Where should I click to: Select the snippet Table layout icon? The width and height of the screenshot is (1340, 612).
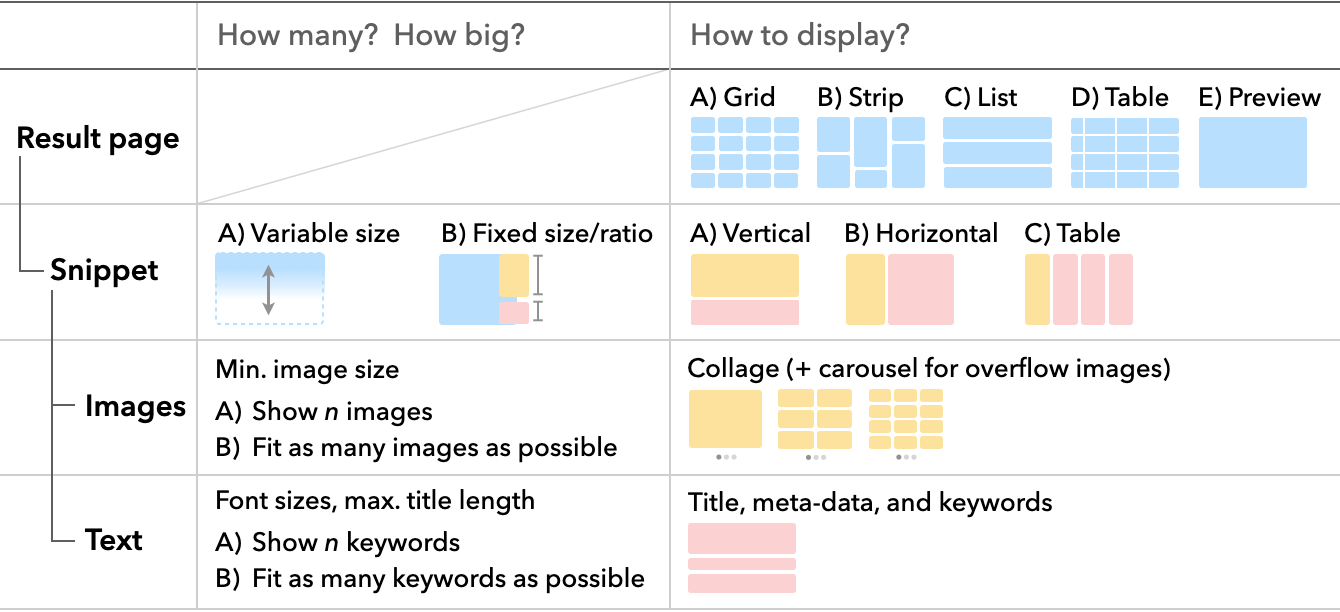tap(1079, 289)
